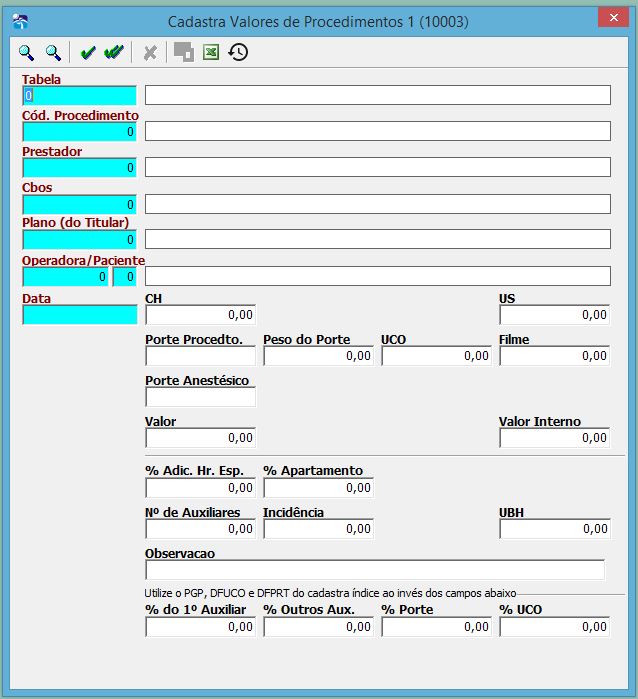Screen dimensions: 638x699
Task: Focus the cyan Prestador code field
Action: coord(79,168)
